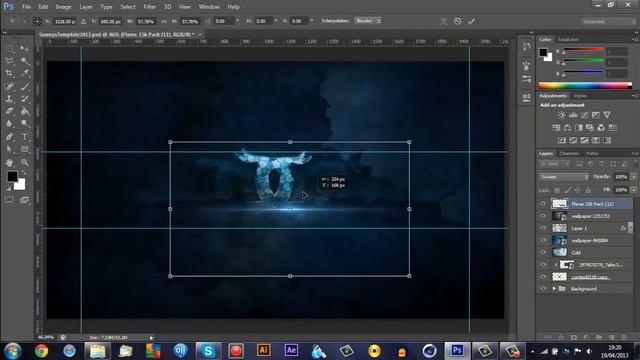Open the Interpolation dropdown
The width and height of the screenshot is (640, 360).
tap(368, 21)
